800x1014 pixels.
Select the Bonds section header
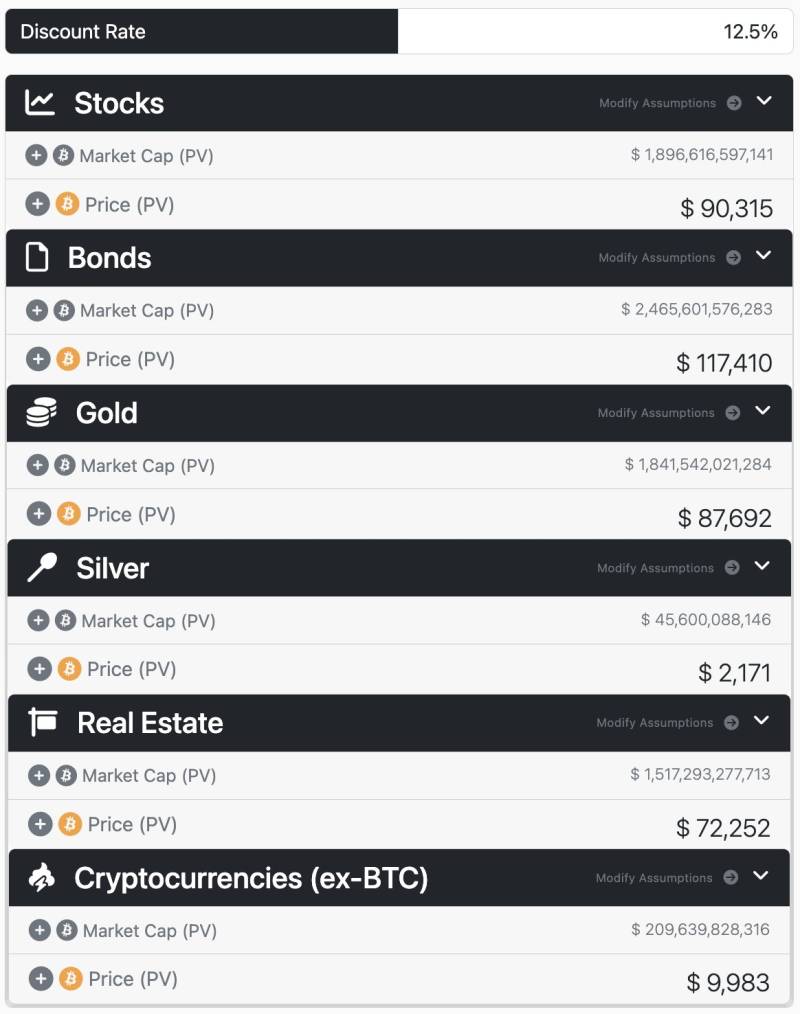110,258
